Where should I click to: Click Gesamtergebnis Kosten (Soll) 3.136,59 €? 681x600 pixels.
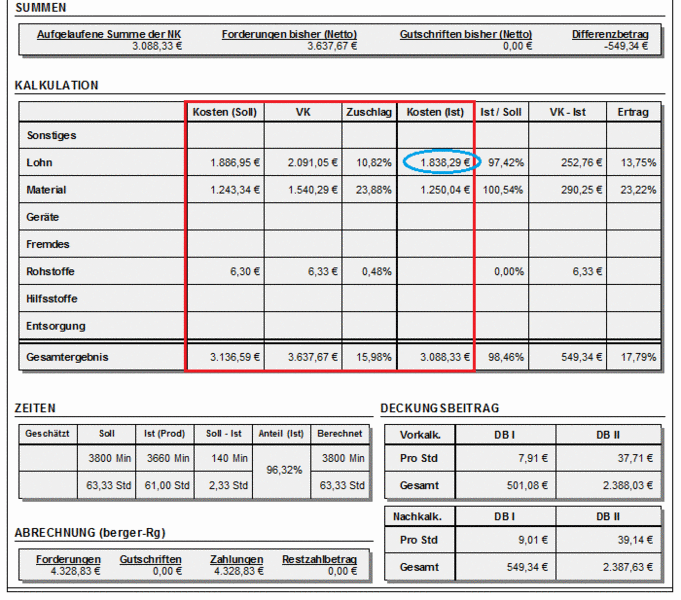[x=235, y=357]
